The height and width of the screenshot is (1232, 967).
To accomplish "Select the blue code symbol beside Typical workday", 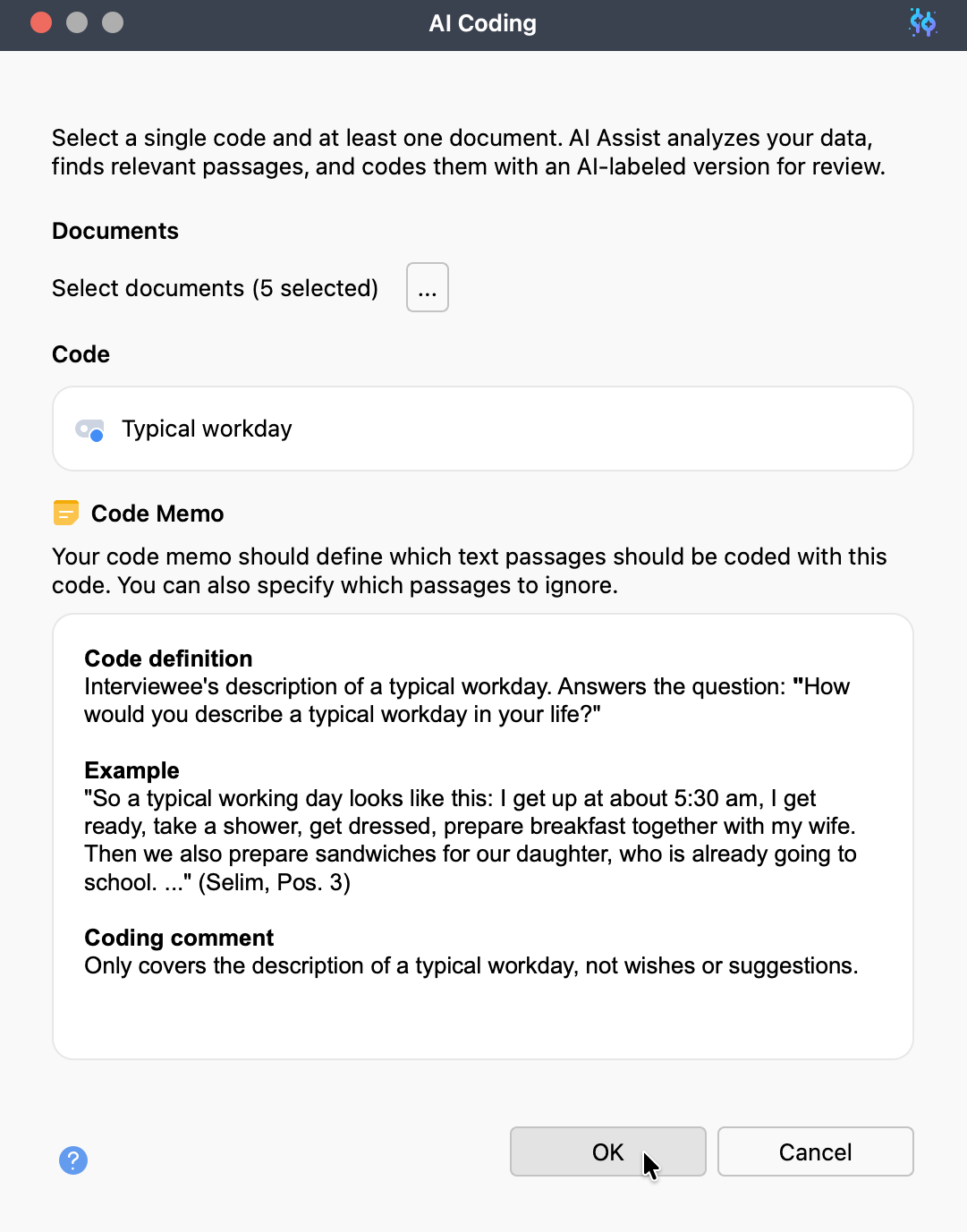I will 90,429.
